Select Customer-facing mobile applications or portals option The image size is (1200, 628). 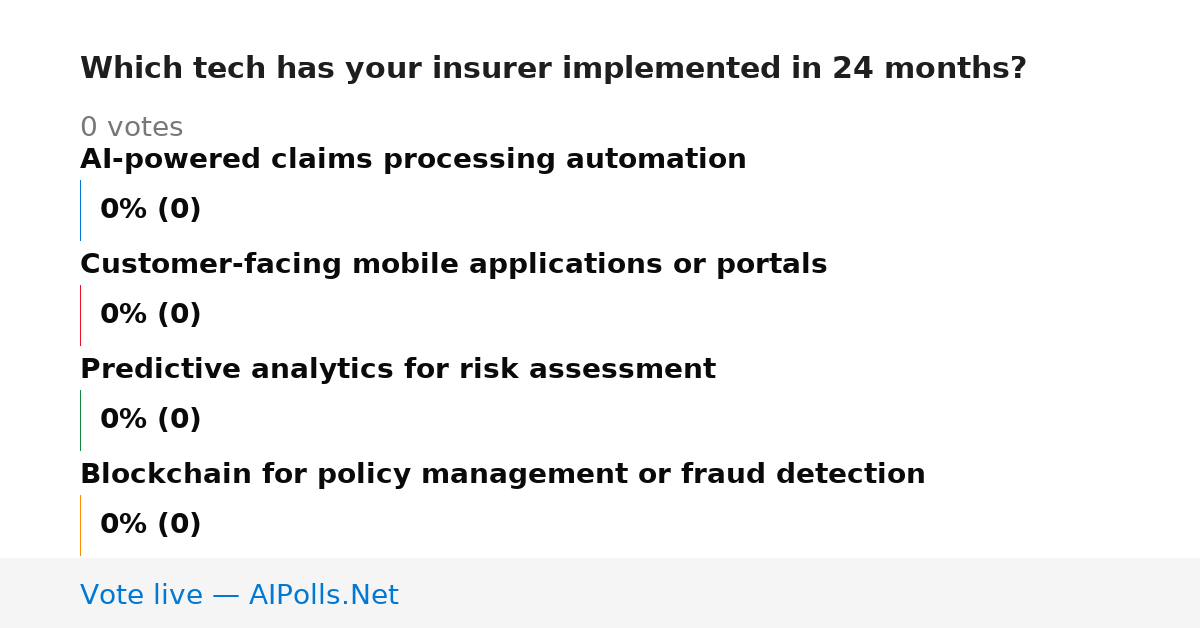[453, 265]
